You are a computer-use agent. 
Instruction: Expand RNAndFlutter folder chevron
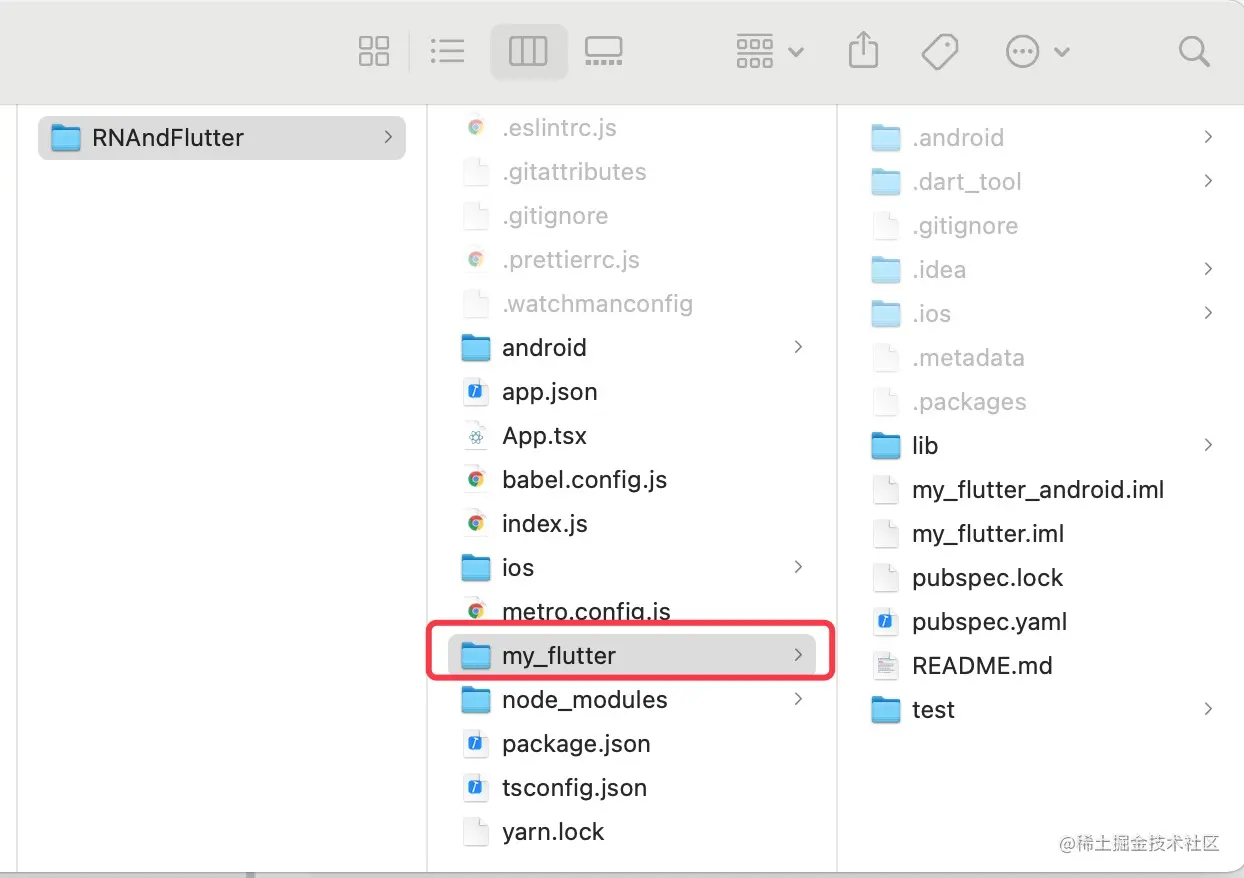pos(388,137)
